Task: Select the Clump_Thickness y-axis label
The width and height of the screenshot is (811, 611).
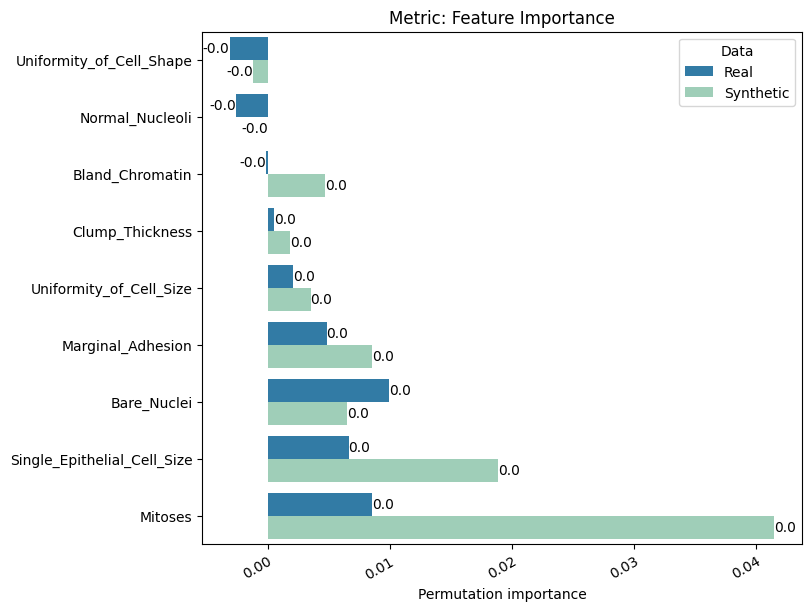Action: pos(132,232)
